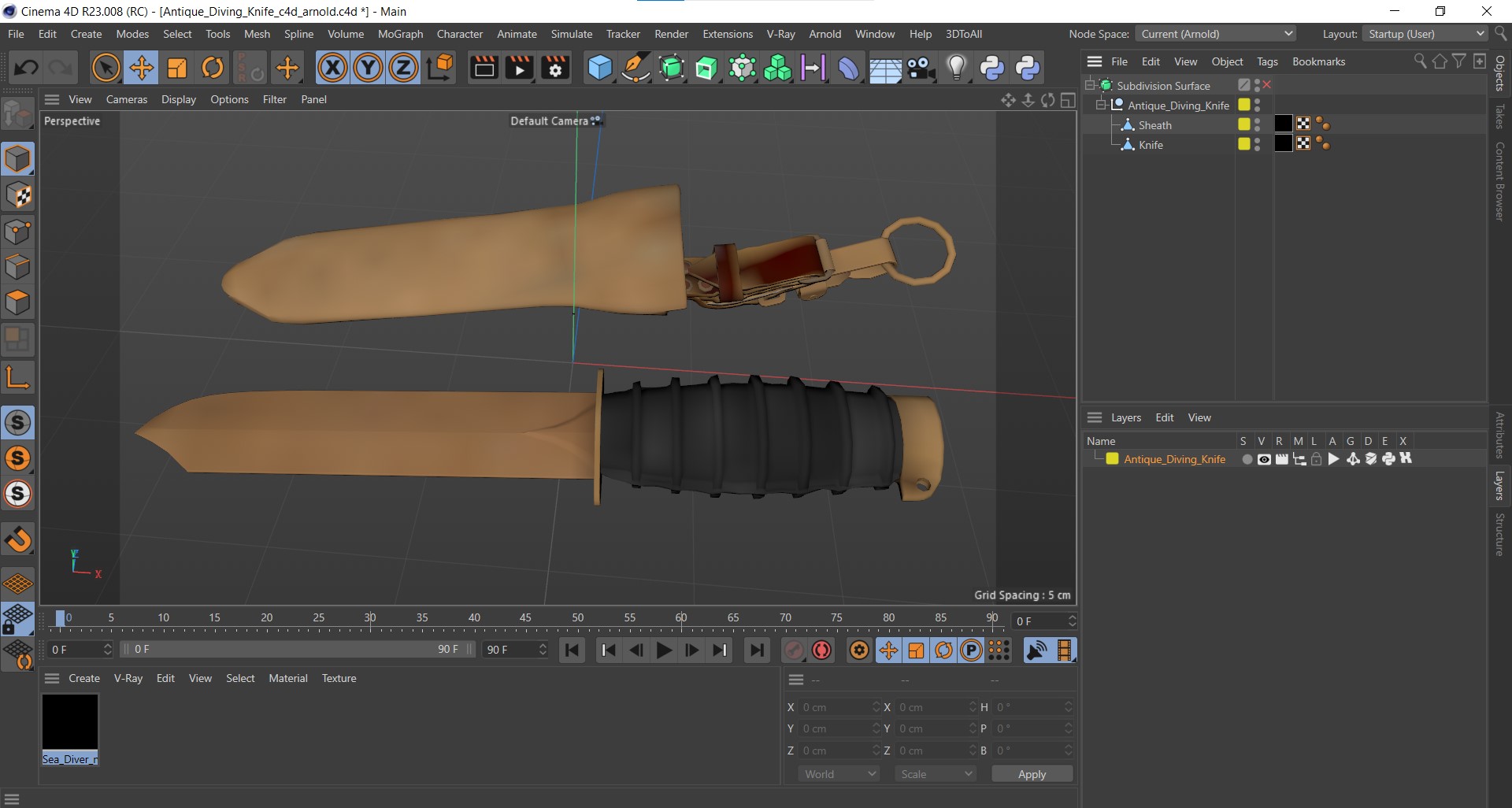Select the Sea_Diver material thumbnail
The width and height of the screenshot is (1512, 808).
[x=70, y=722]
